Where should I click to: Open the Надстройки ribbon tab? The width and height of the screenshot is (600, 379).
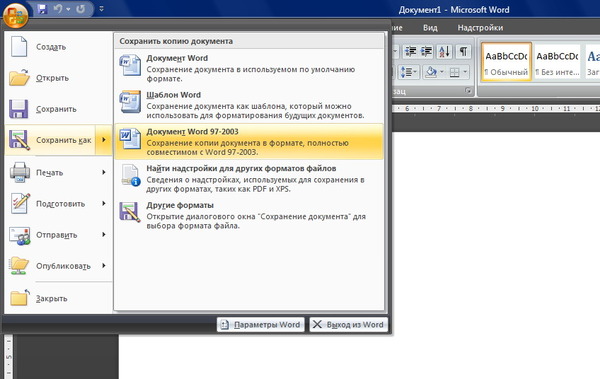coord(480,28)
